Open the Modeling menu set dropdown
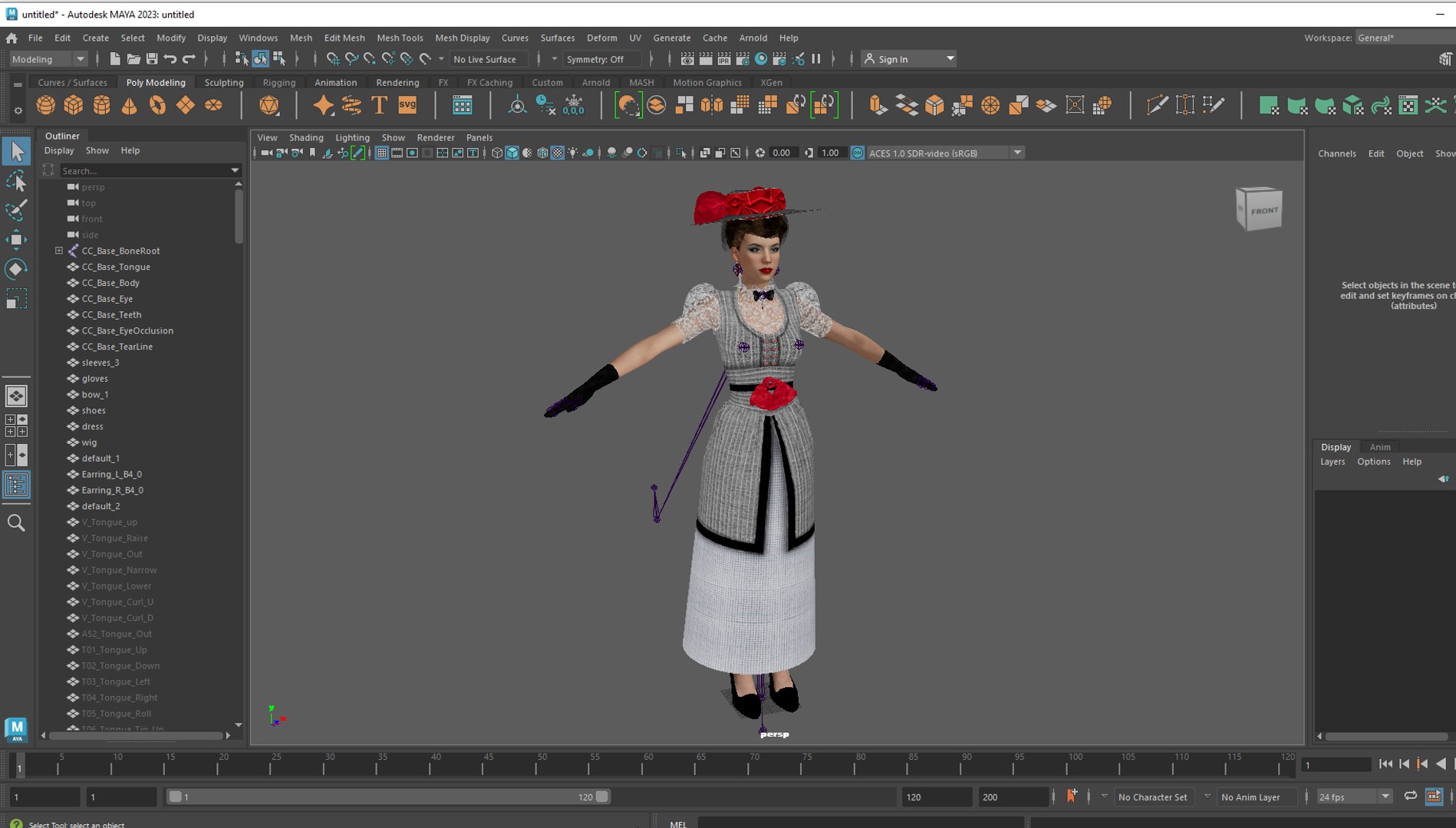 pos(48,59)
